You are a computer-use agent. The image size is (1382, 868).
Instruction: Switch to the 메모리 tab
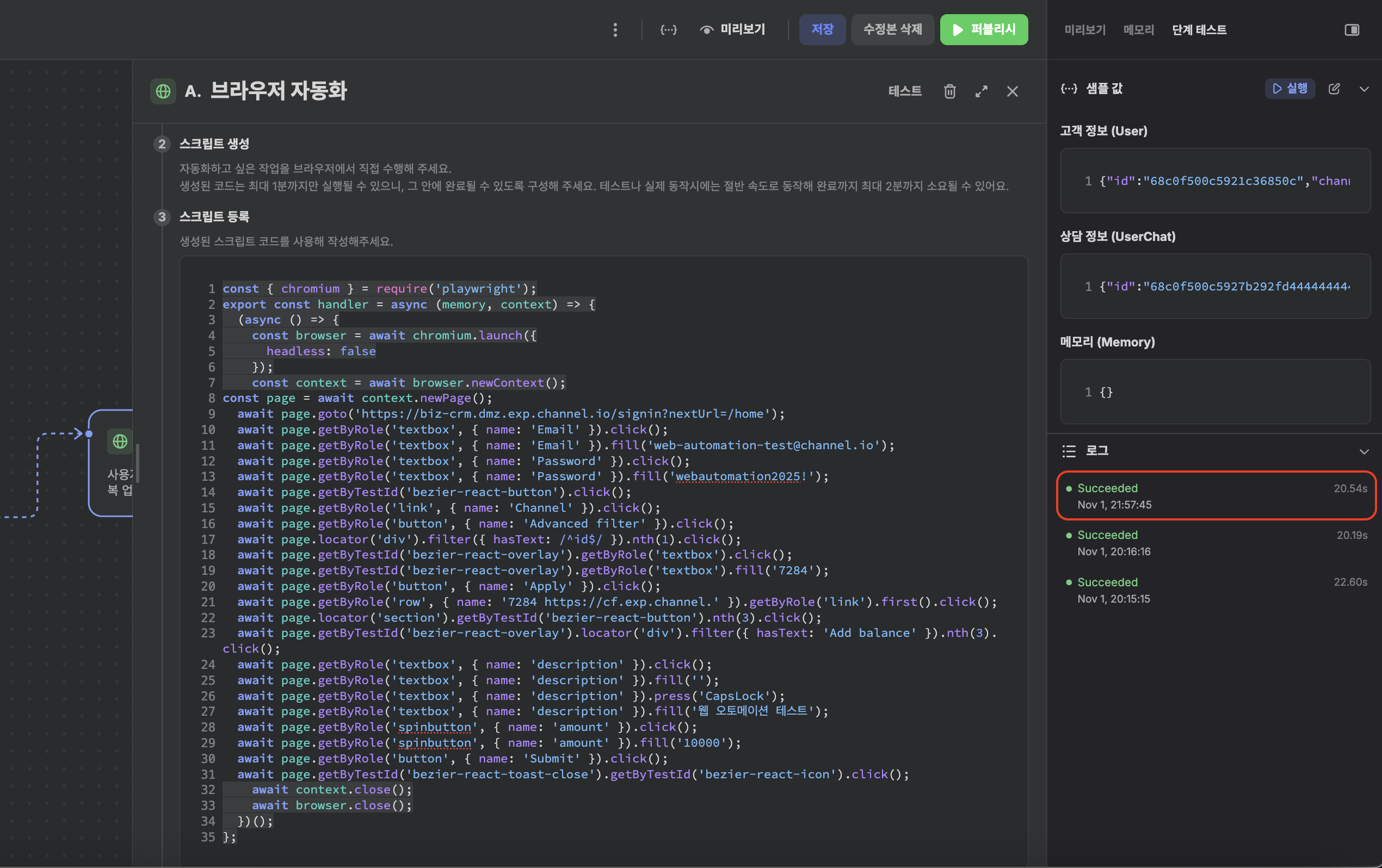[1138, 30]
